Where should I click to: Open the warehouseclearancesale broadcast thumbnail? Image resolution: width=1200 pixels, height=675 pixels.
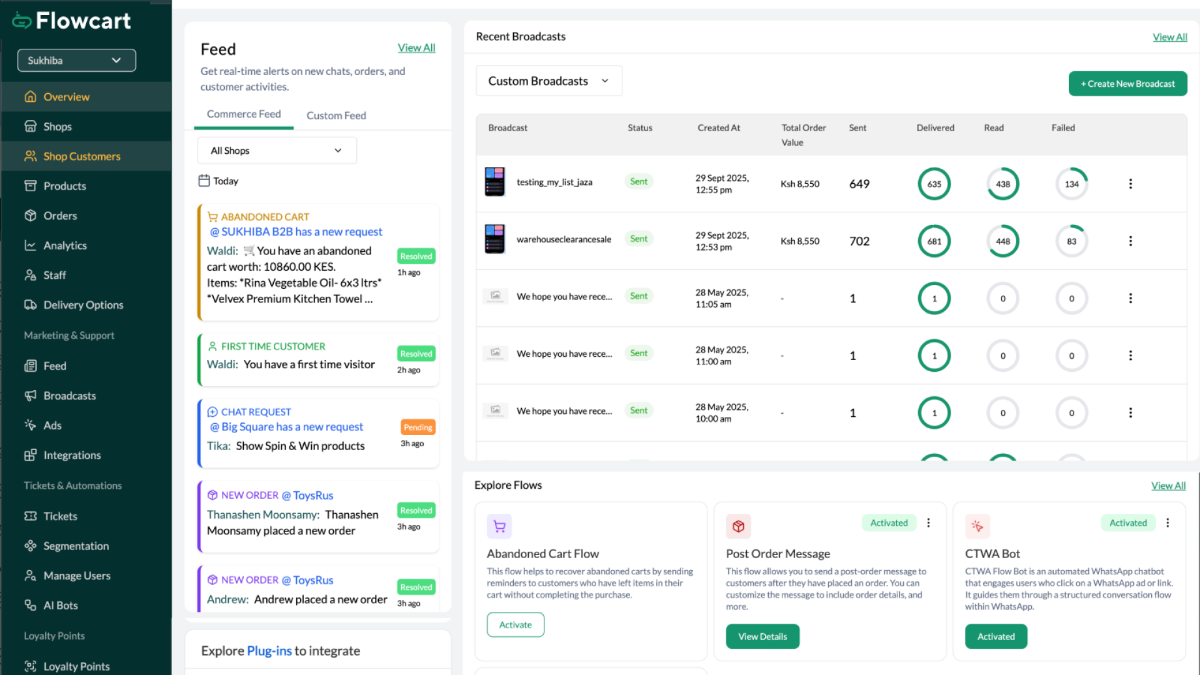495,239
